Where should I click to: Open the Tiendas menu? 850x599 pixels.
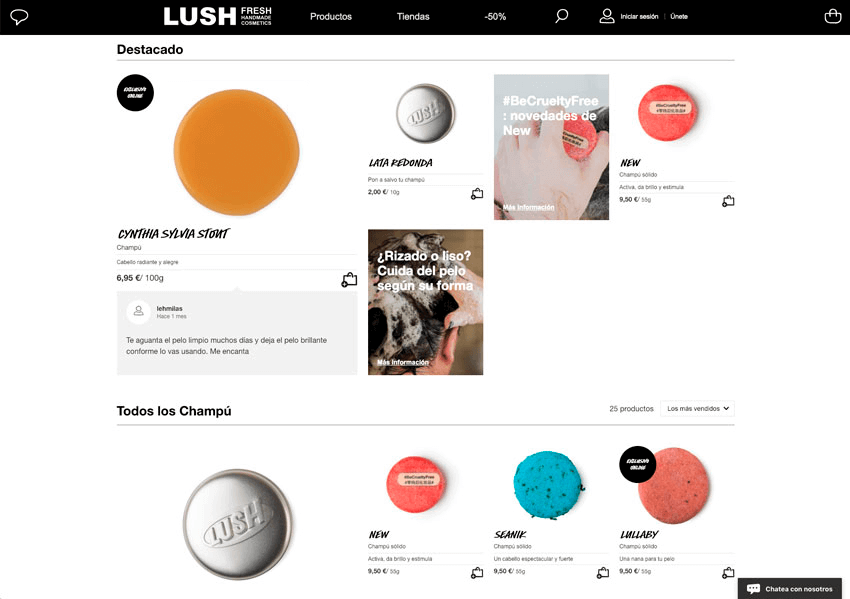pos(413,17)
